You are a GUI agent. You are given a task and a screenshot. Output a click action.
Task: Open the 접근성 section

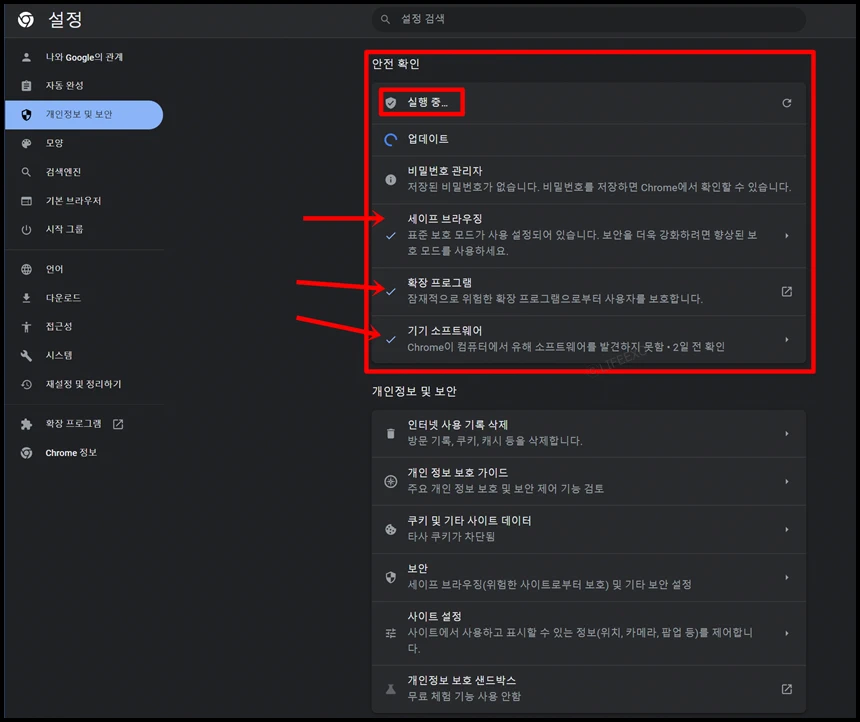pos(84,327)
